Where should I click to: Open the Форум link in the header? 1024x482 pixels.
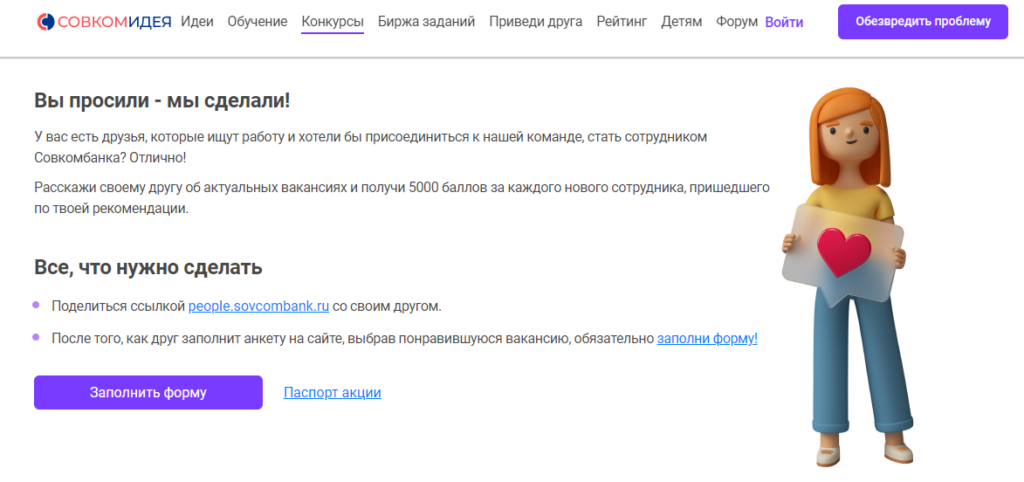coord(736,21)
